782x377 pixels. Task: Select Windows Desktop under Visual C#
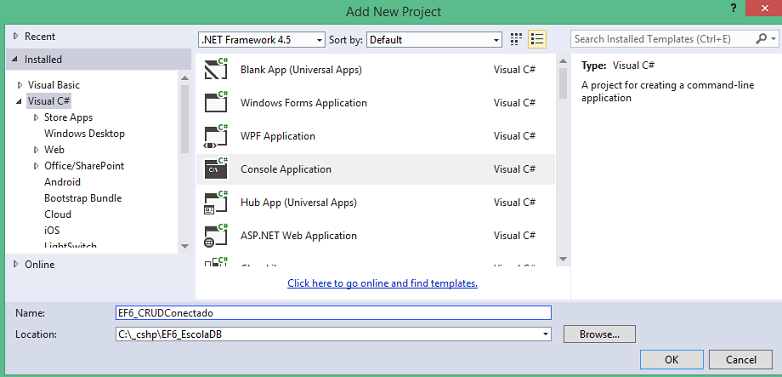(84, 133)
